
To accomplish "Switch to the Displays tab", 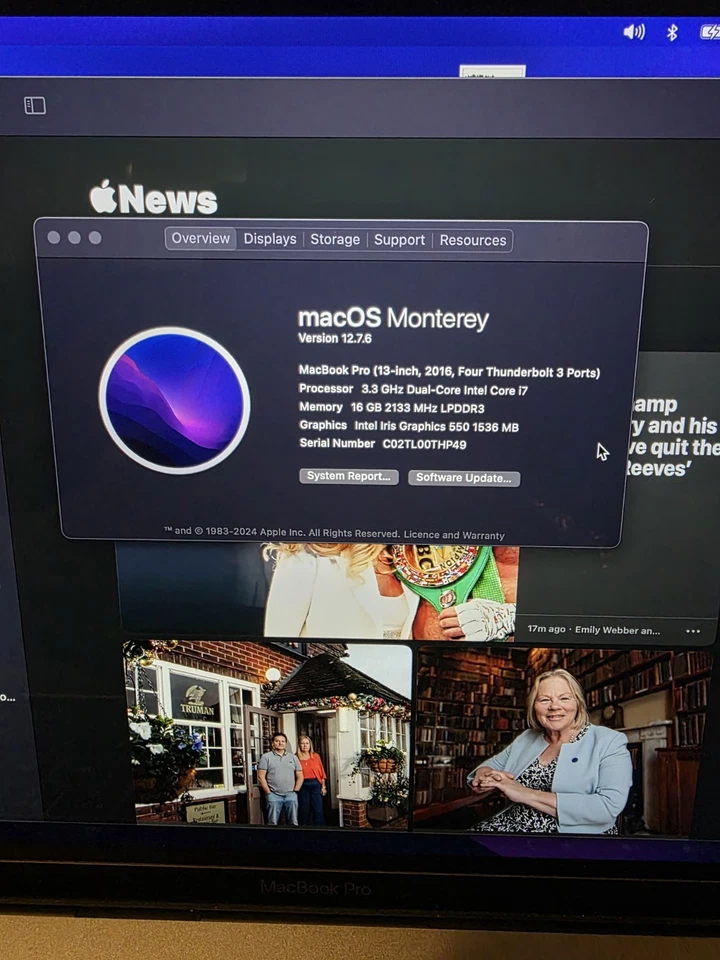I will coord(270,239).
